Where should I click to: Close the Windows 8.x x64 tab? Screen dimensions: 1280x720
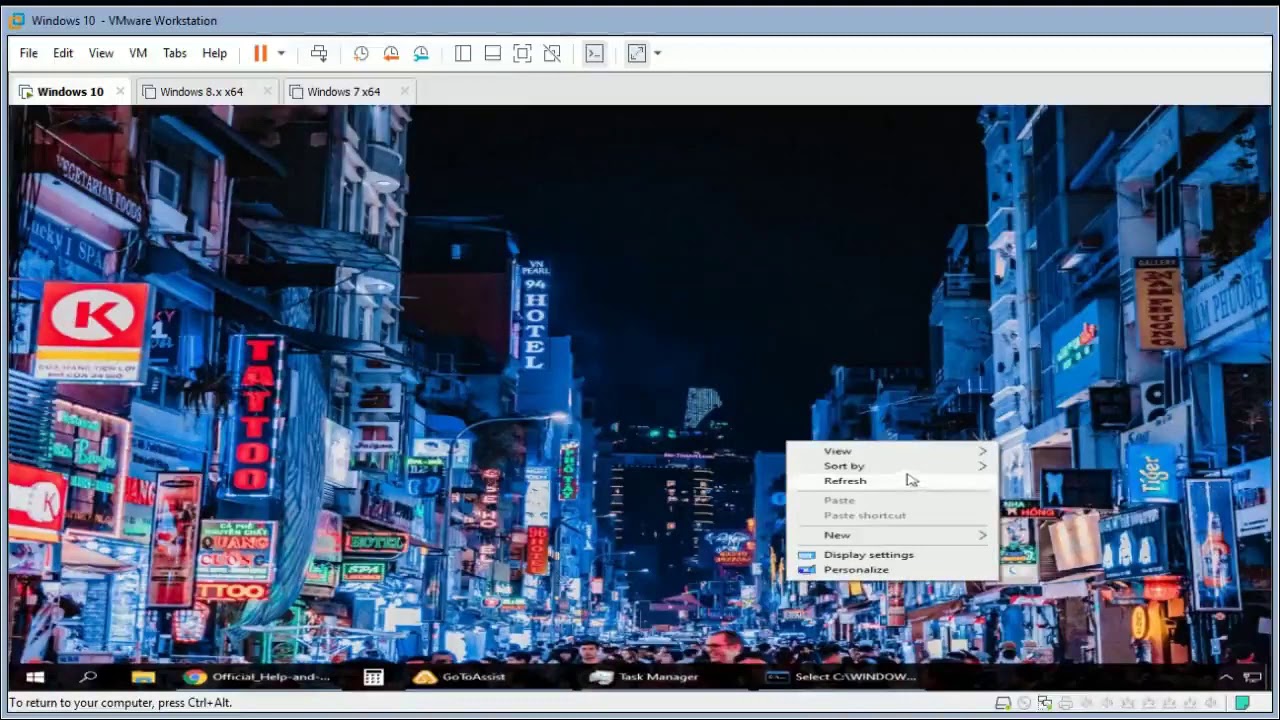267,91
